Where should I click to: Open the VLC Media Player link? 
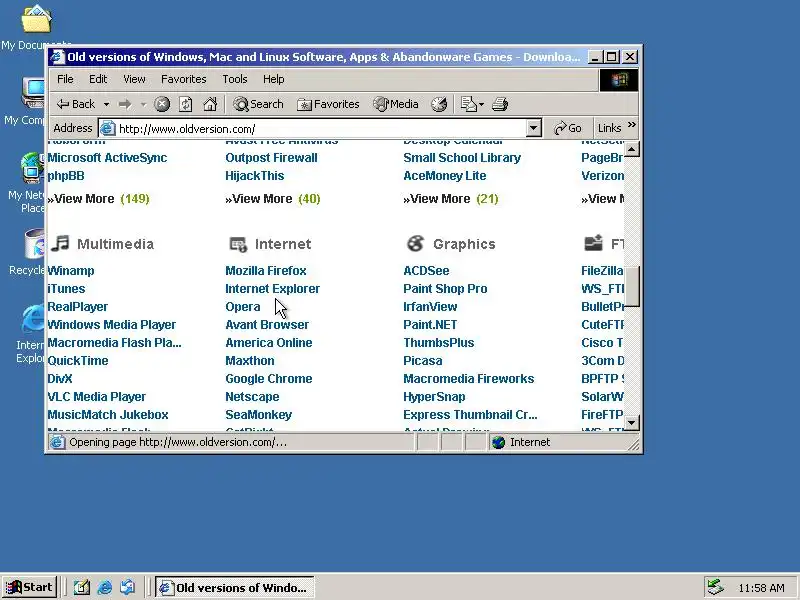click(96, 396)
